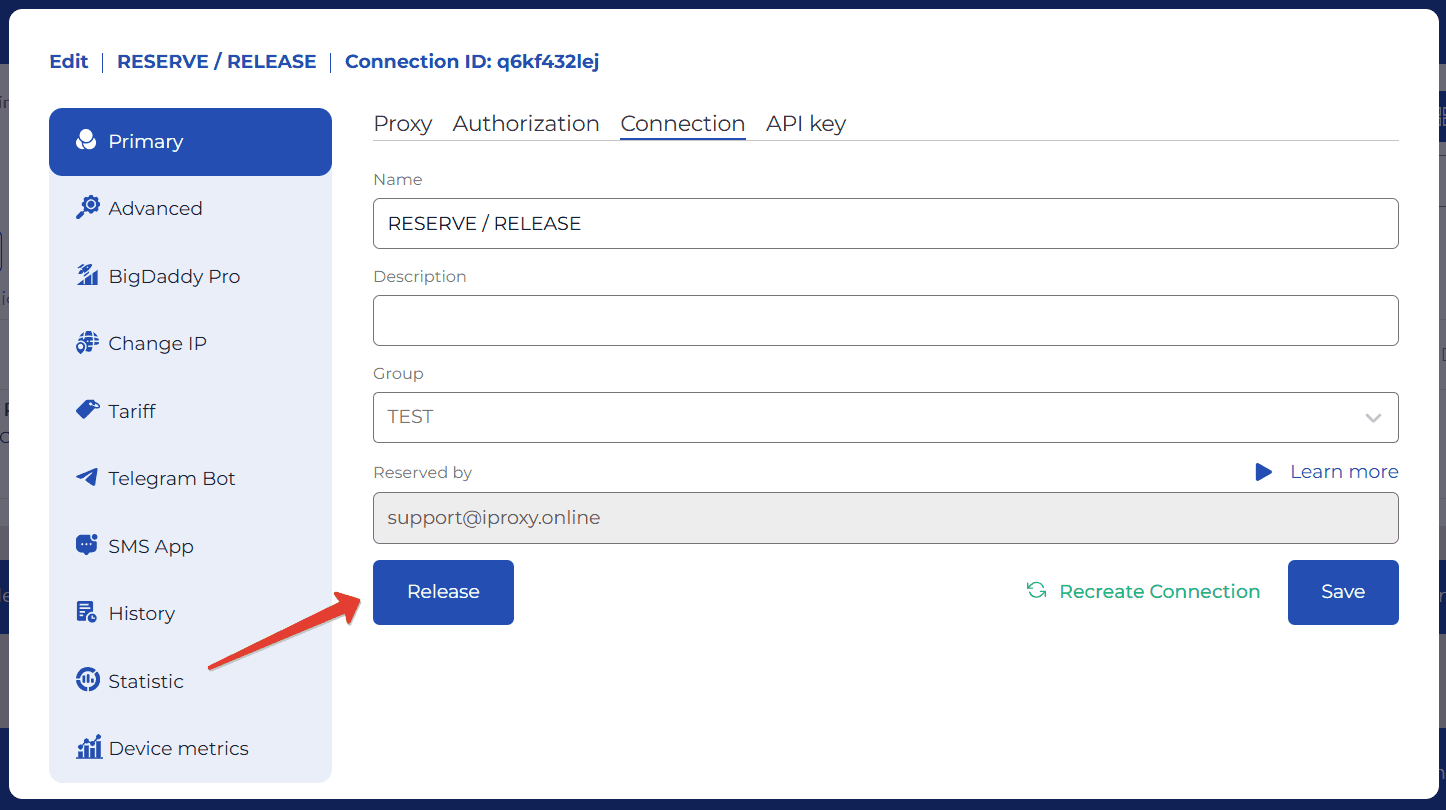Screen dimensions: 1446x810
Task: Switch to the API key tab
Action: tap(806, 124)
